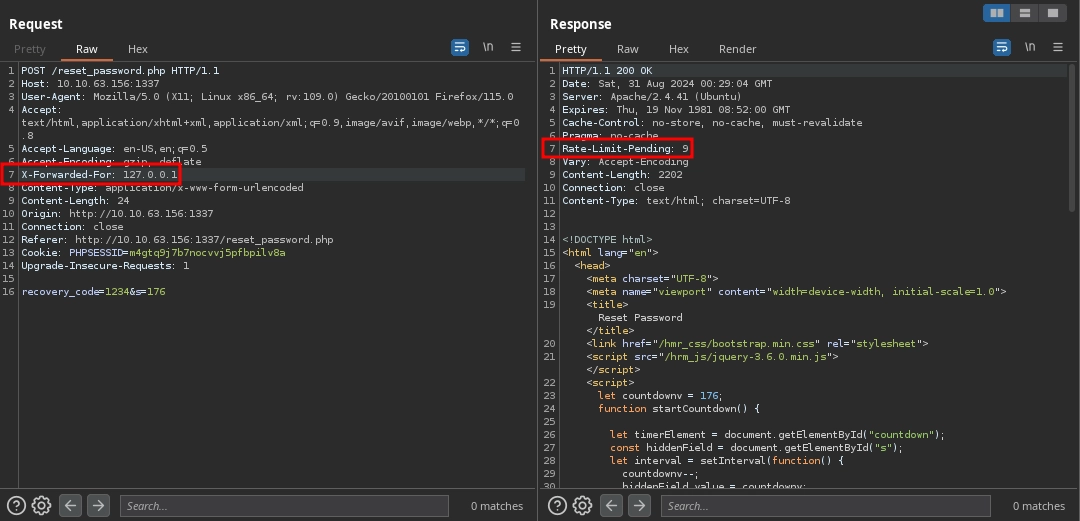Select top-bottom stacked layout icon
Viewport: 1080px width, 521px height.
[1024, 13]
